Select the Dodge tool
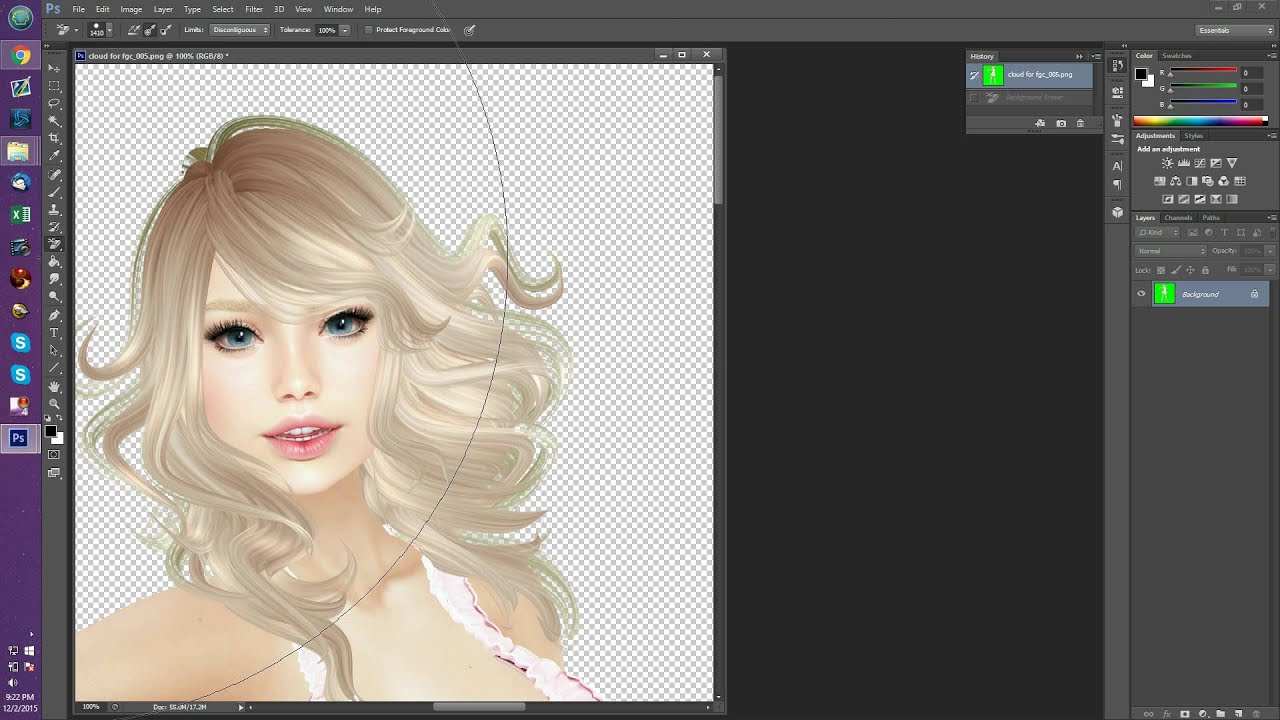This screenshot has width=1280, height=720. tap(54, 297)
